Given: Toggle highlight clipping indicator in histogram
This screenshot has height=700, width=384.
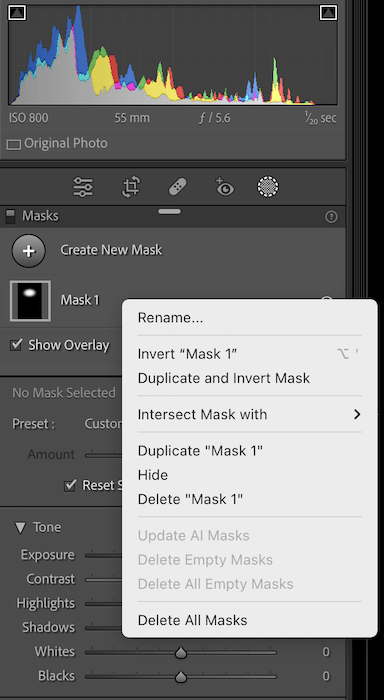Looking at the screenshot, I should coord(328,12).
